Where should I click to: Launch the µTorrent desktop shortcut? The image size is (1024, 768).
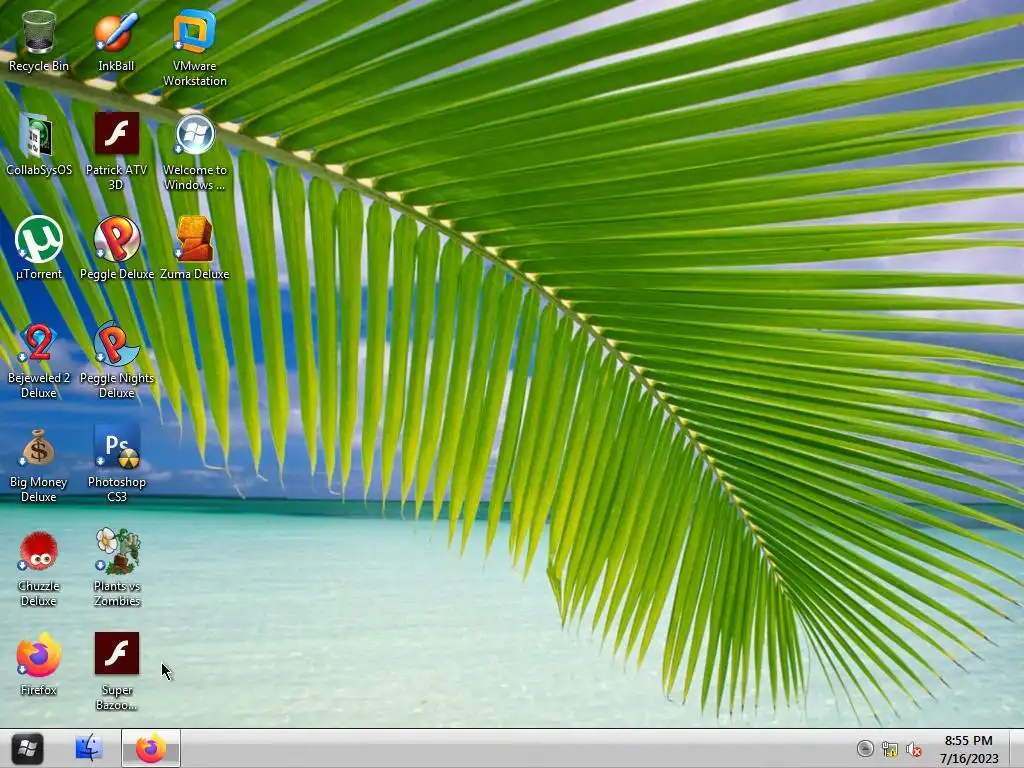pyautogui.click(x=39, y=248)
